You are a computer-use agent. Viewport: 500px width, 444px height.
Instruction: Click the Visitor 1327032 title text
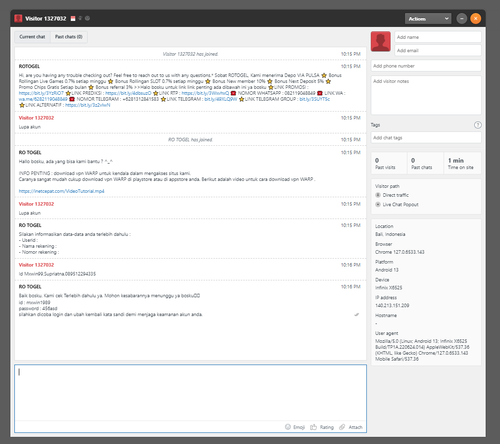click(46, 19)
